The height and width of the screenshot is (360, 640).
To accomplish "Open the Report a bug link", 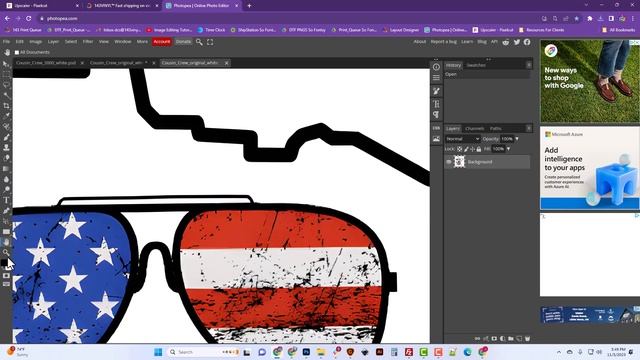I will click(x=444, y=42).
